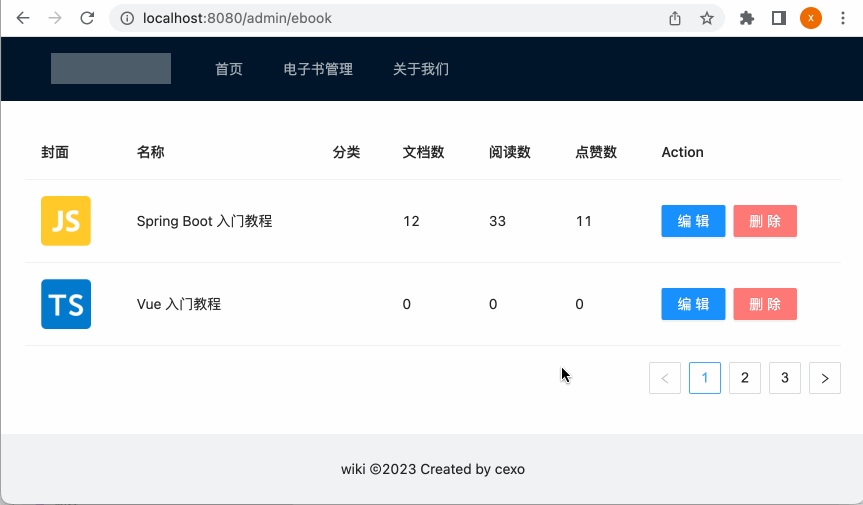This screenshot has width=863, height=505.
Task: Click the Vue 入门教程 name cell
Action: (x=179, y=304)
